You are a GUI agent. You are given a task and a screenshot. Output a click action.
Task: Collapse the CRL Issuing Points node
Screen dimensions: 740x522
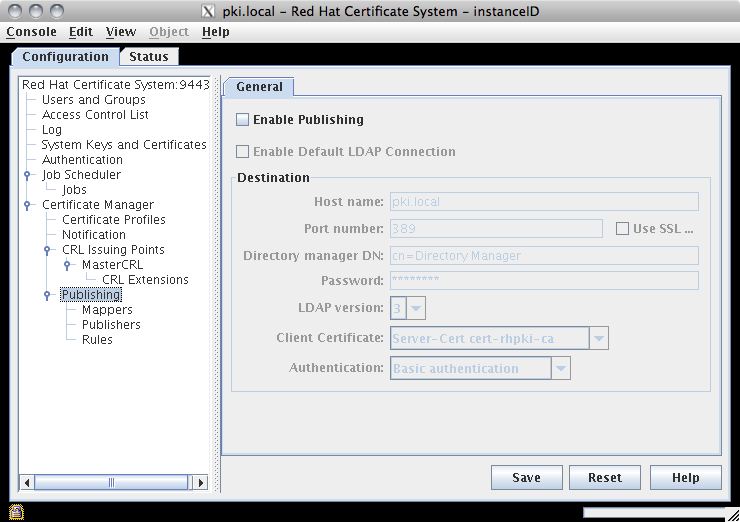[x=47, y=250]
